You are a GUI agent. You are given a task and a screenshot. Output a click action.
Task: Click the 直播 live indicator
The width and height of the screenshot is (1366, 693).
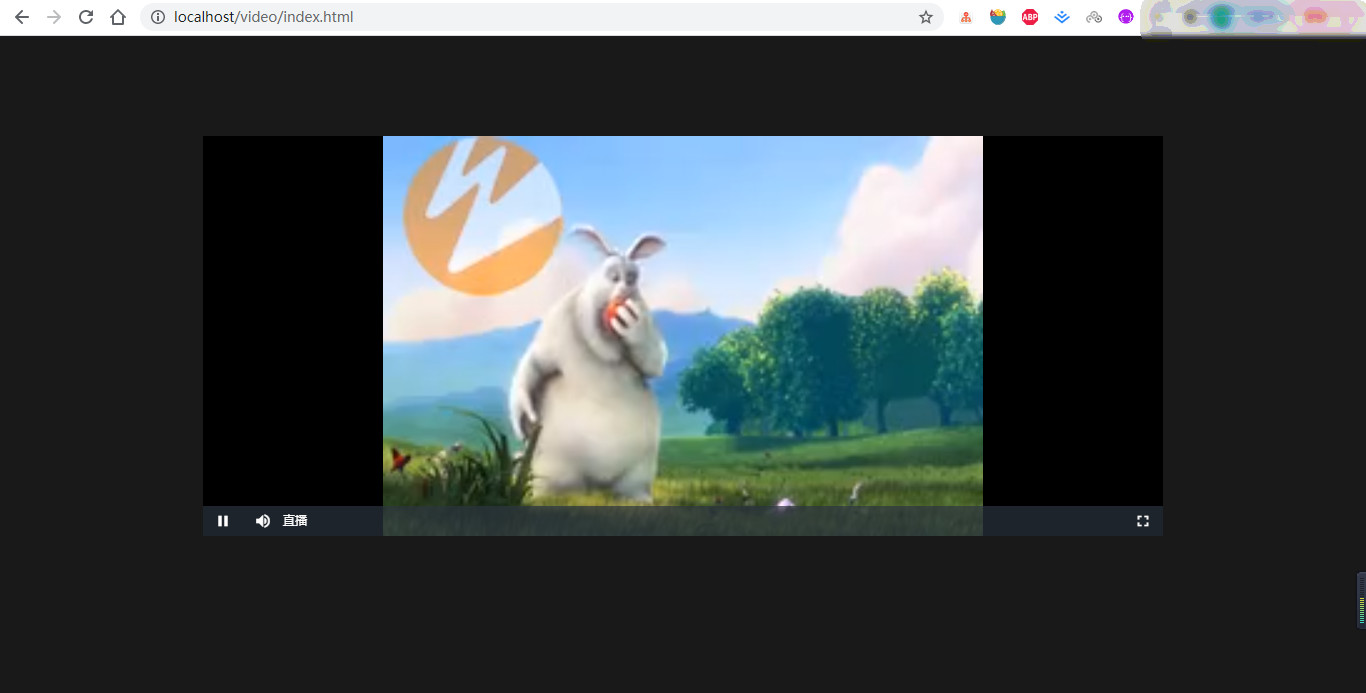pos(295,521)
